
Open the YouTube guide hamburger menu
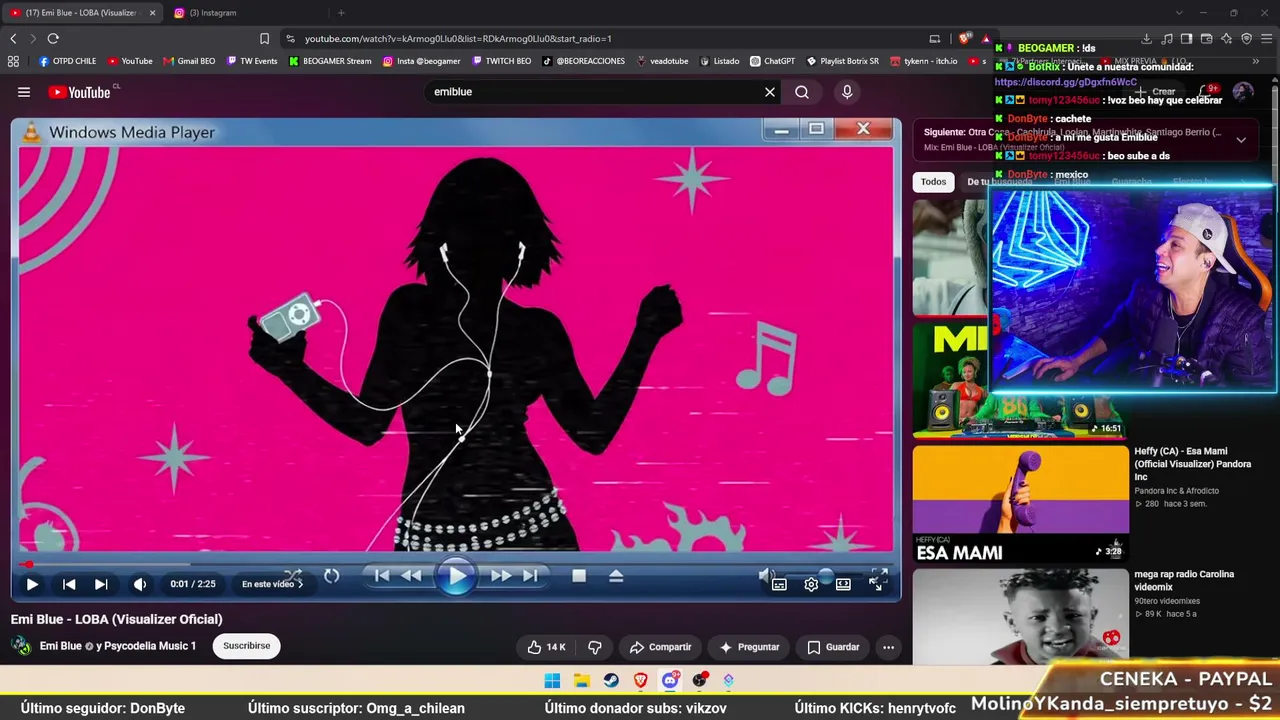pyautogui.click(x=24, y=92)
